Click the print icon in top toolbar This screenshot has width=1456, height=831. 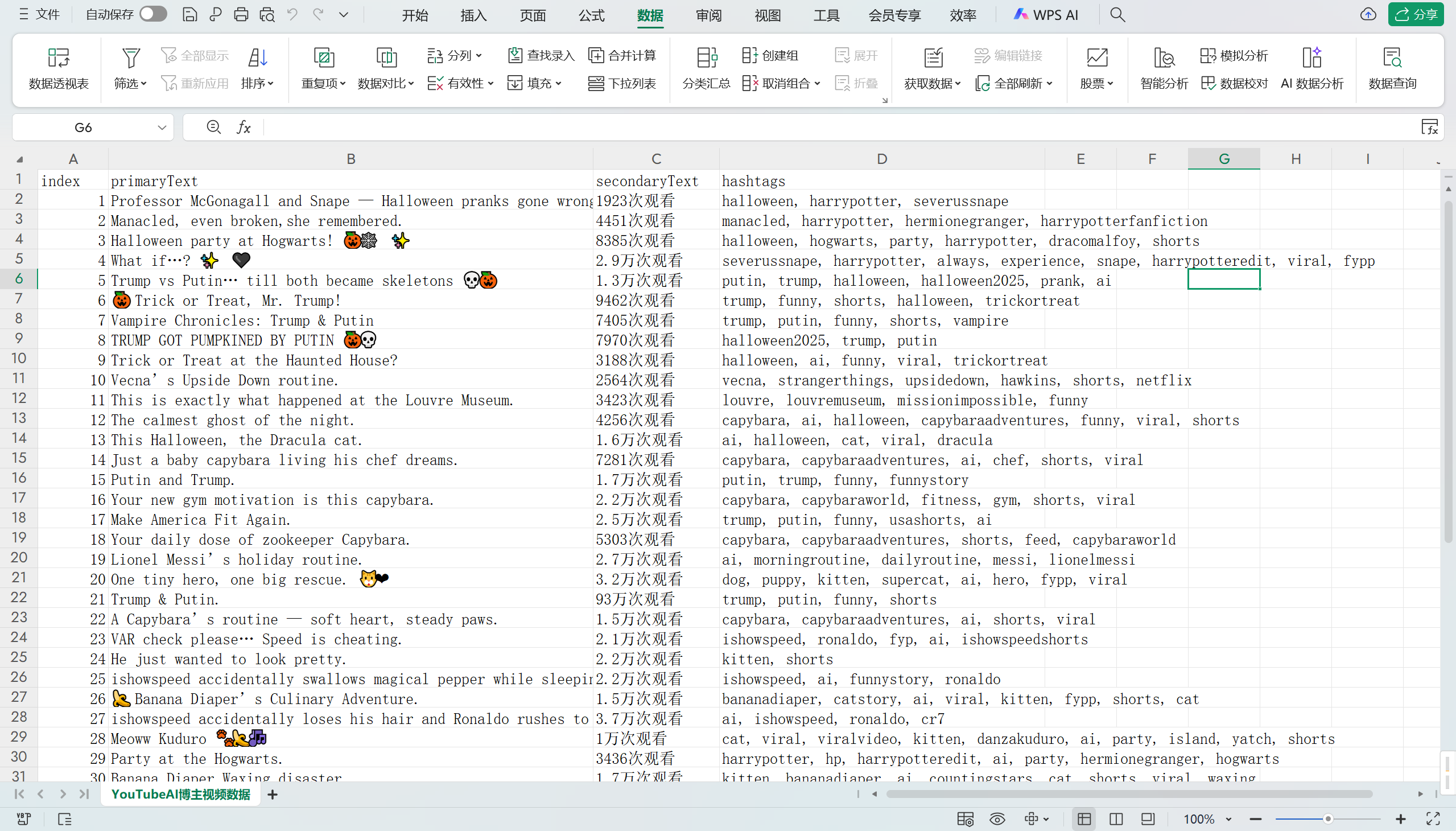coord(241,15)
